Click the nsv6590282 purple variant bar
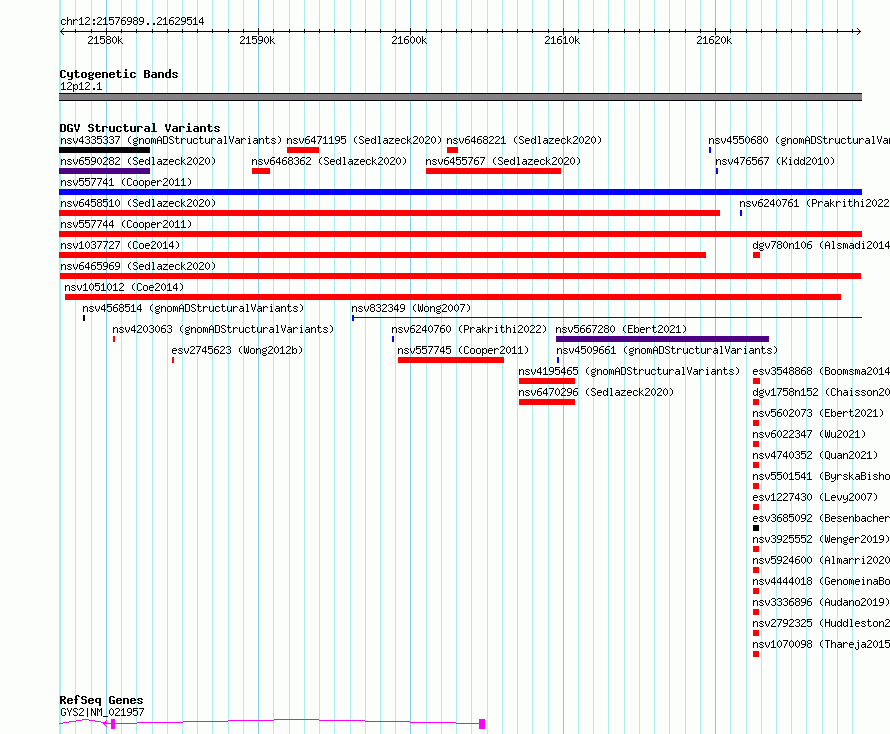This screenshot has width=890, height=734. (104, 171)
